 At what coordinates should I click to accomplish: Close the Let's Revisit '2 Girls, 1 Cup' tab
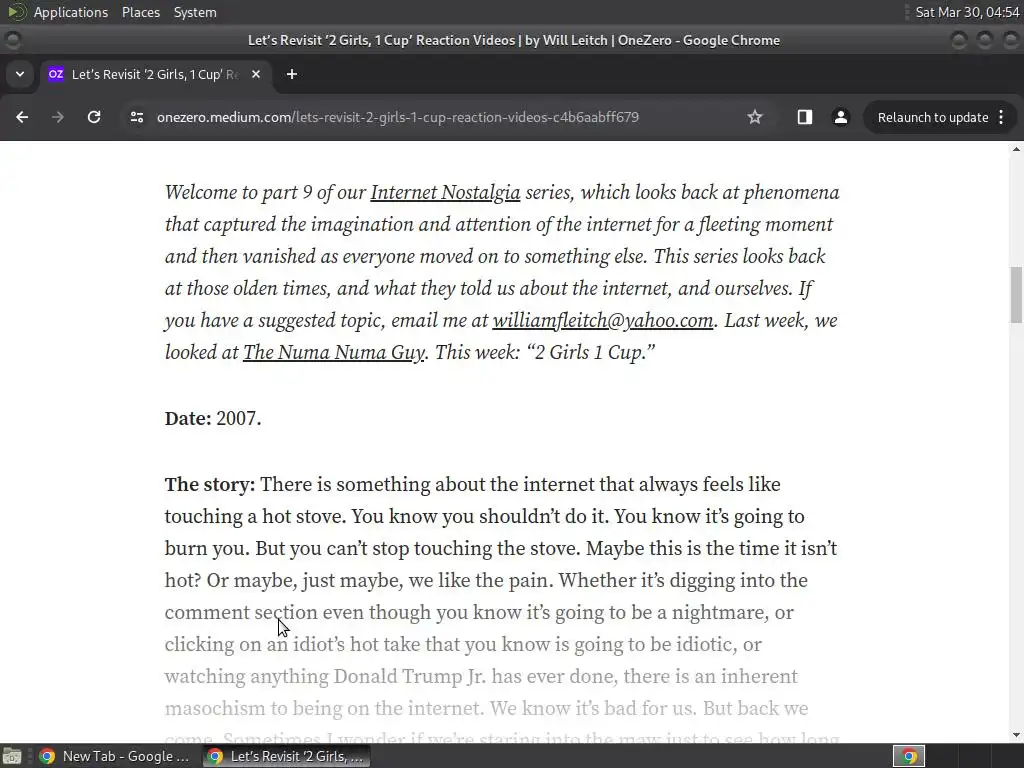point(256,74)
